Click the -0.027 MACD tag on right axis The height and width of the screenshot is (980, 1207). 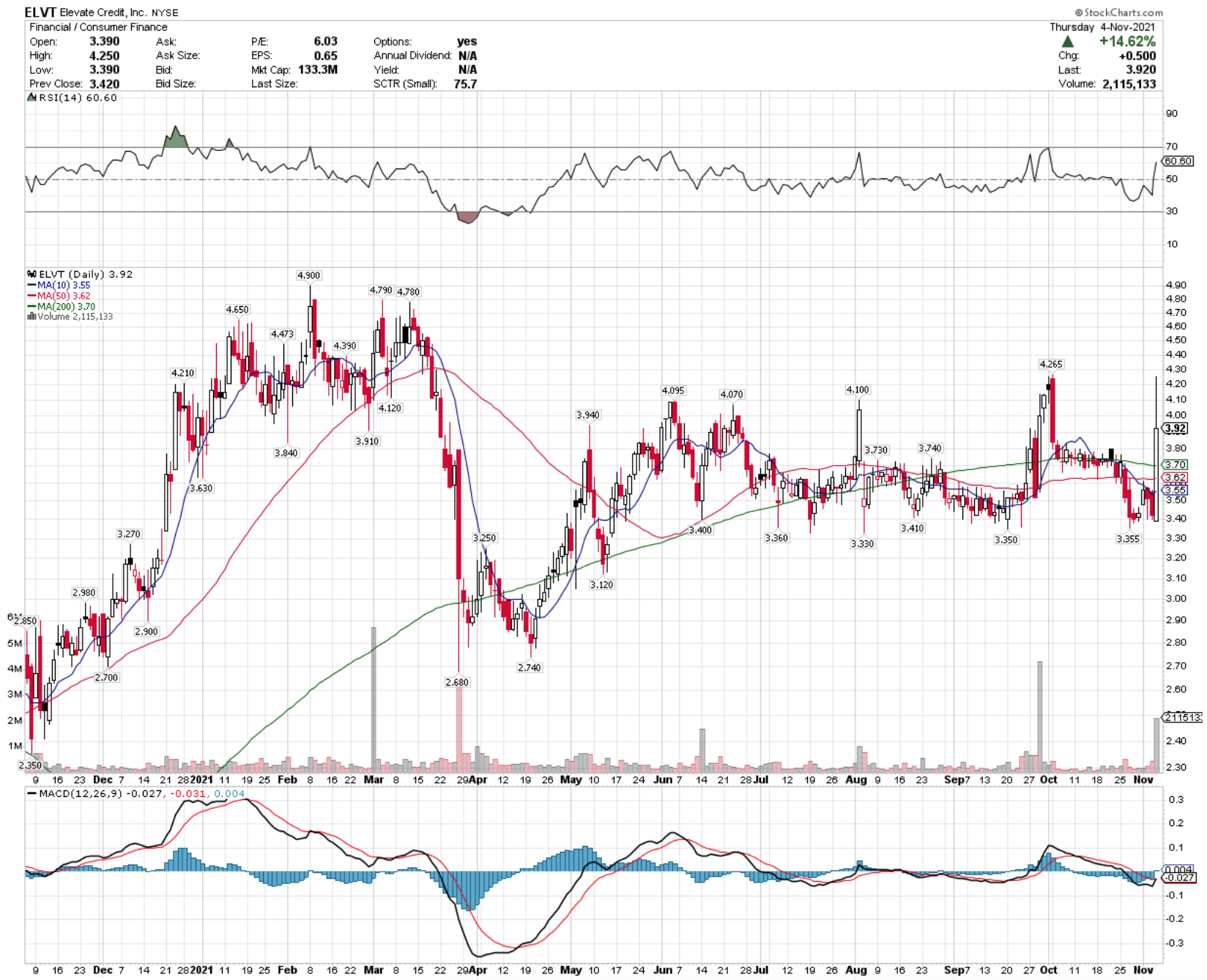(1179, 877)
